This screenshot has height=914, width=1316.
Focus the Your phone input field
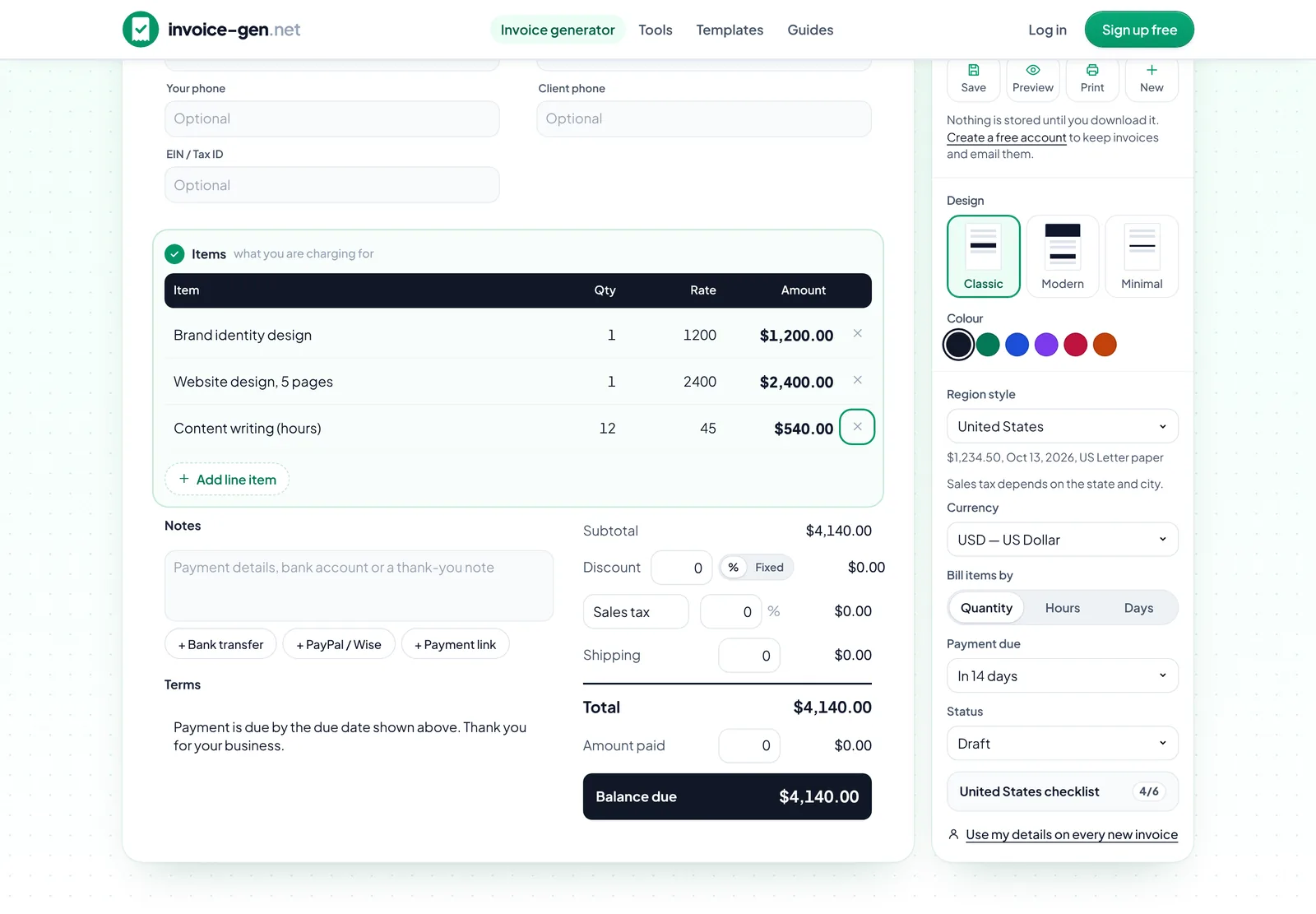(x=332, y=118)
